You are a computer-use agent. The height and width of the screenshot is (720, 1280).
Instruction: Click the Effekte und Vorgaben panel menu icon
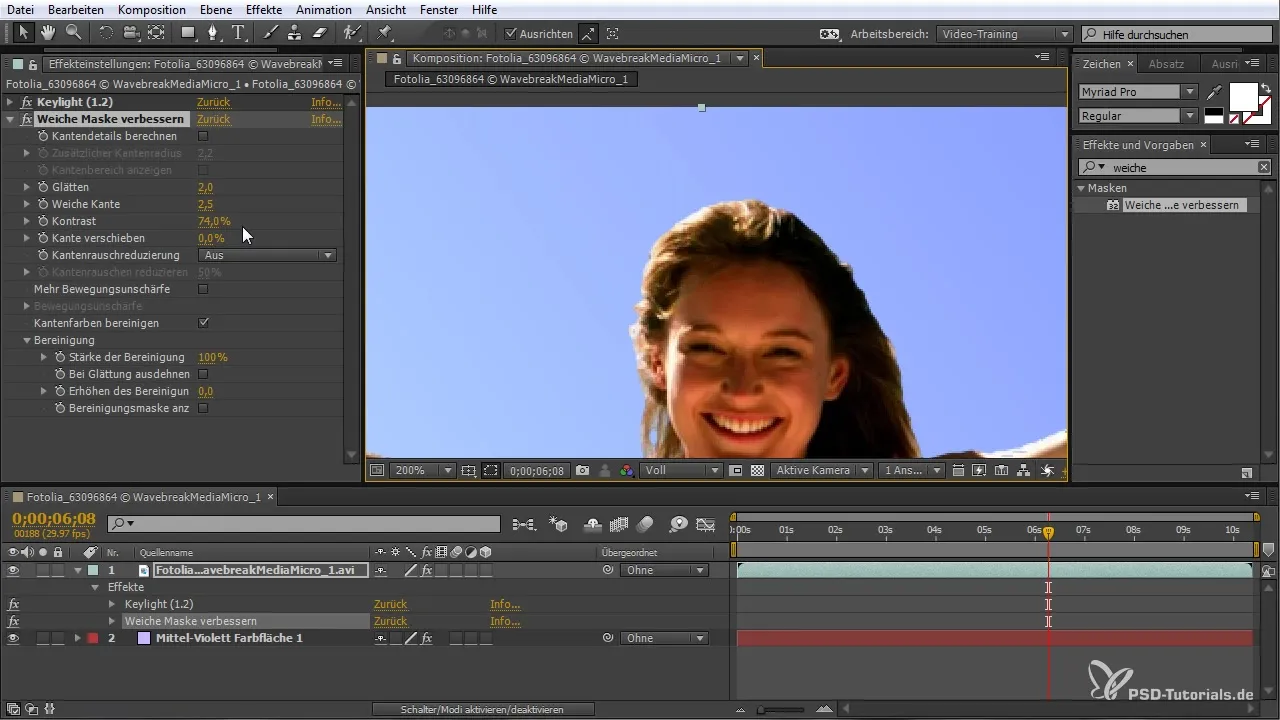pos(1253,145)
